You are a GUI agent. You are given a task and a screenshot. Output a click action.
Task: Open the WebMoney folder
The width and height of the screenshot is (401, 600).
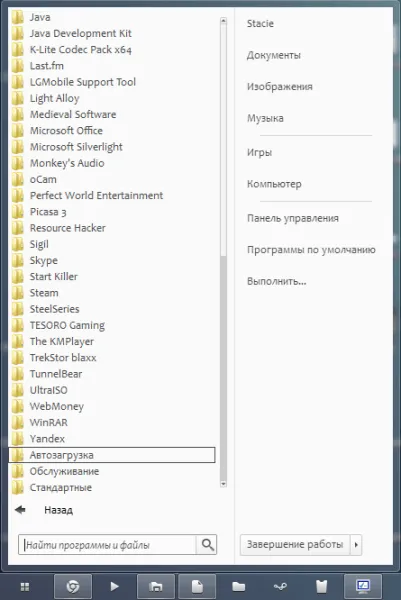pyautogui.click(x=112, y=406)
